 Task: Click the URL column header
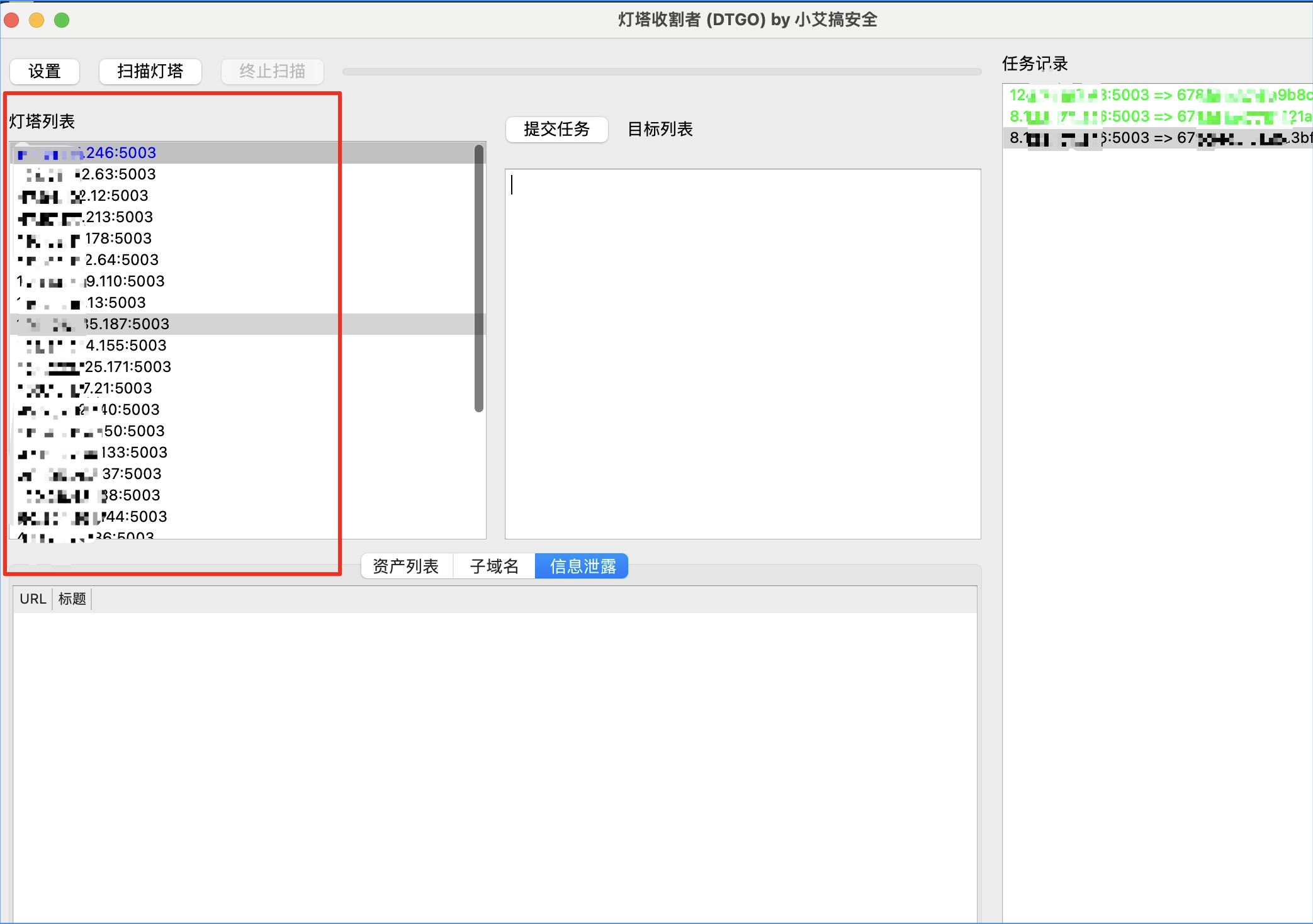pos(33,599)
